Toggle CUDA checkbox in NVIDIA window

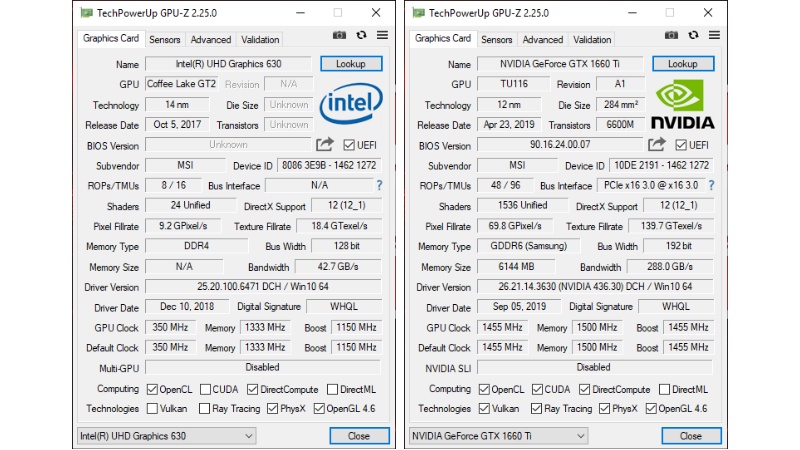click(x=537, y=389)
